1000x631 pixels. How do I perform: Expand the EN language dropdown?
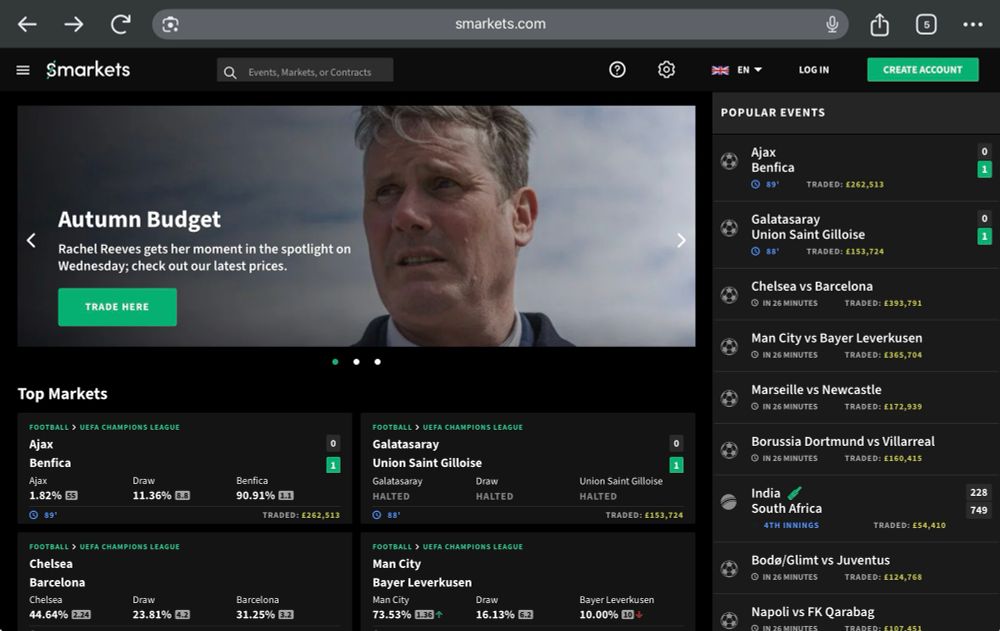[x=749, y=70]
